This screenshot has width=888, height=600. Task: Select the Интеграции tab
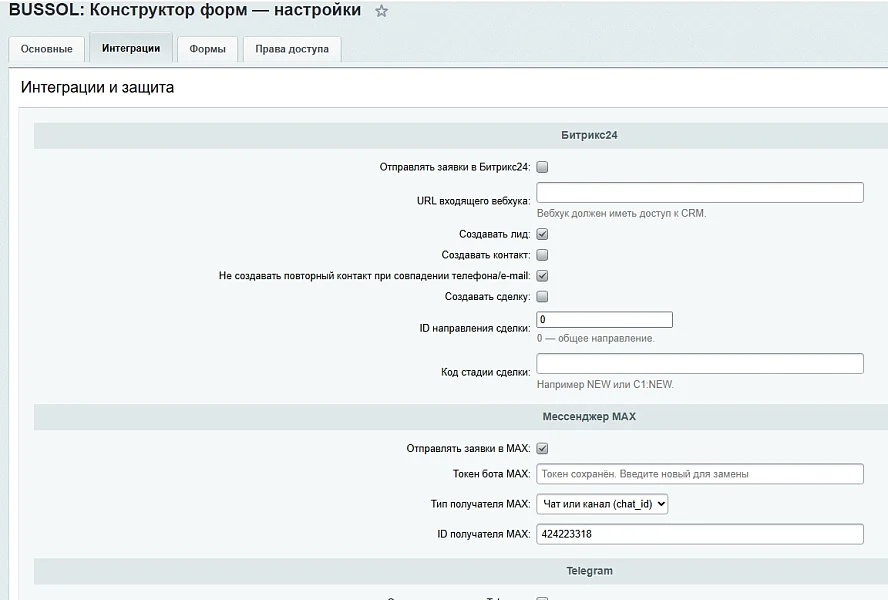(x=131, y=48)
